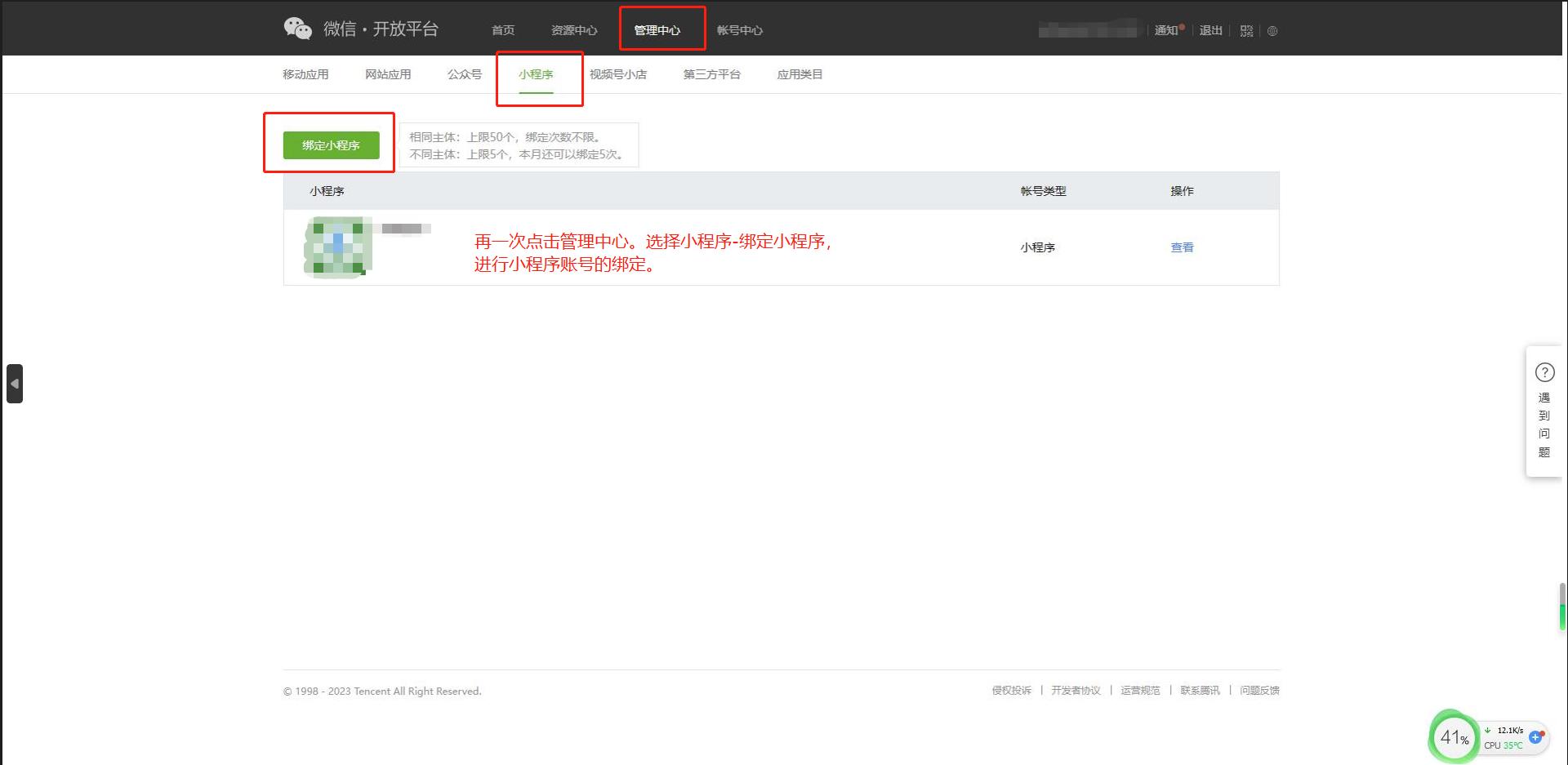Go to 资源中心 in top navigation
Screen dimensions: 1568x765
(574, 30)
